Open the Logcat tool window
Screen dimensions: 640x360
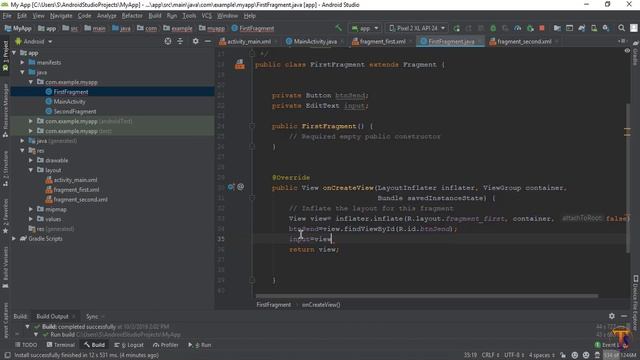[x=129, y=345]
